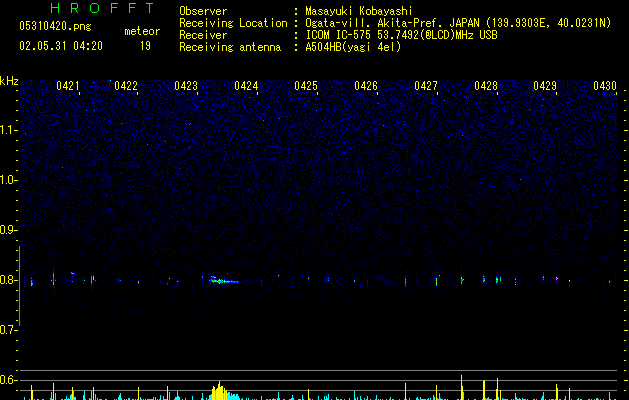Click the 'Receiving antenna' label
The image size is (629, 400).
click(230, 47)
